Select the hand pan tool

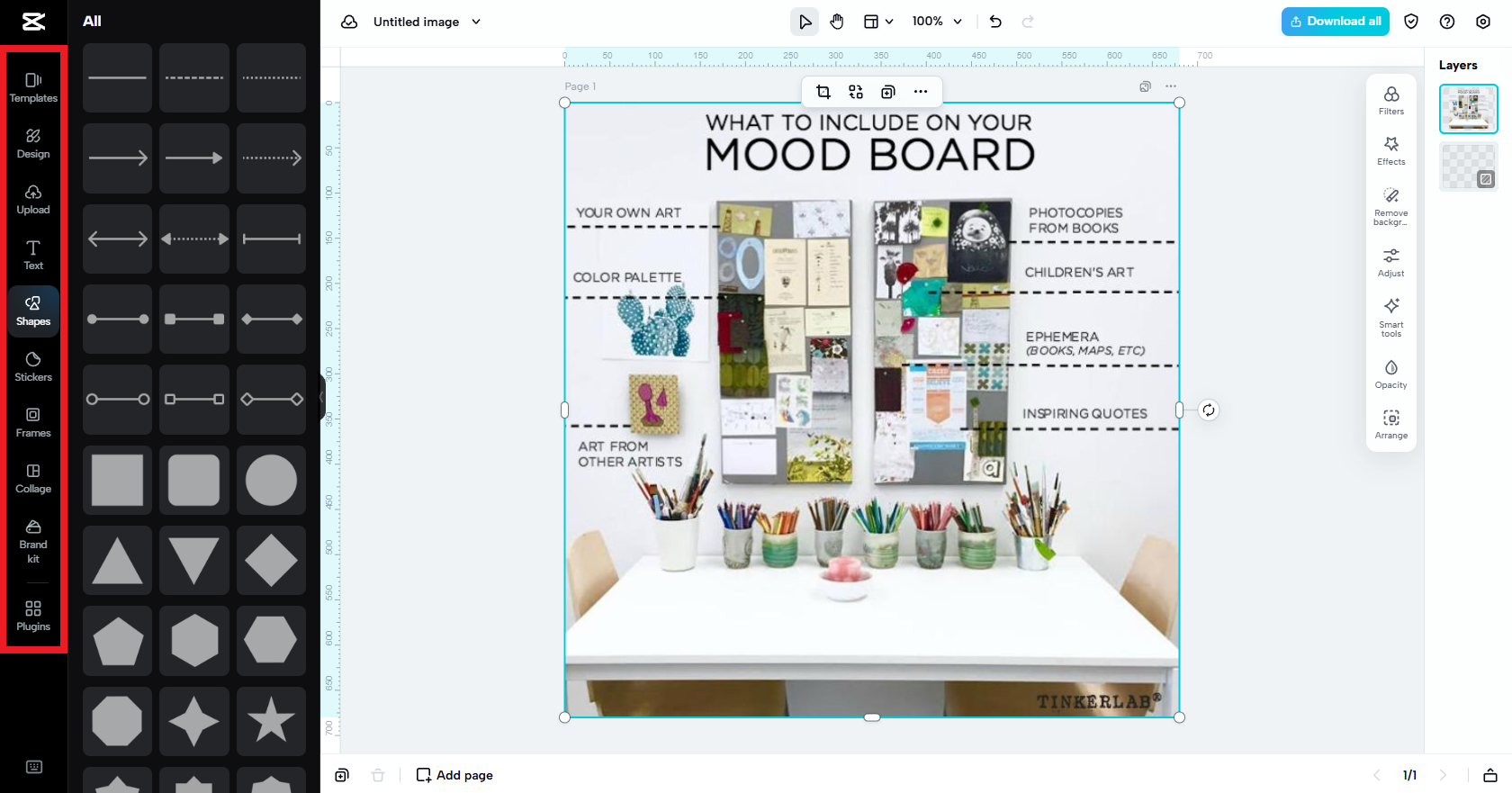click(837, 22)
